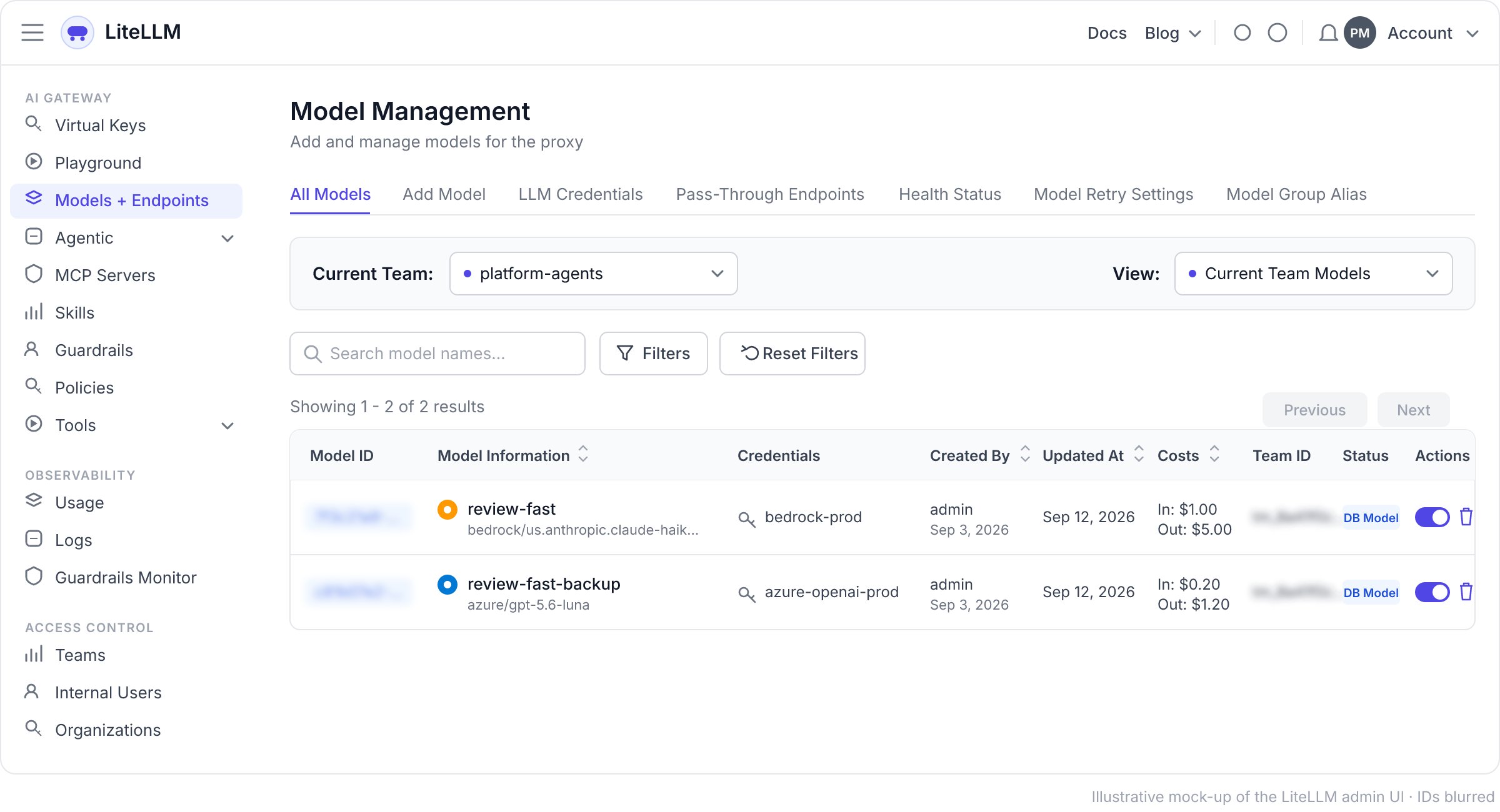1500x812 pixels.
Task: Sort by Created By column arrows
Action: 1025,454
